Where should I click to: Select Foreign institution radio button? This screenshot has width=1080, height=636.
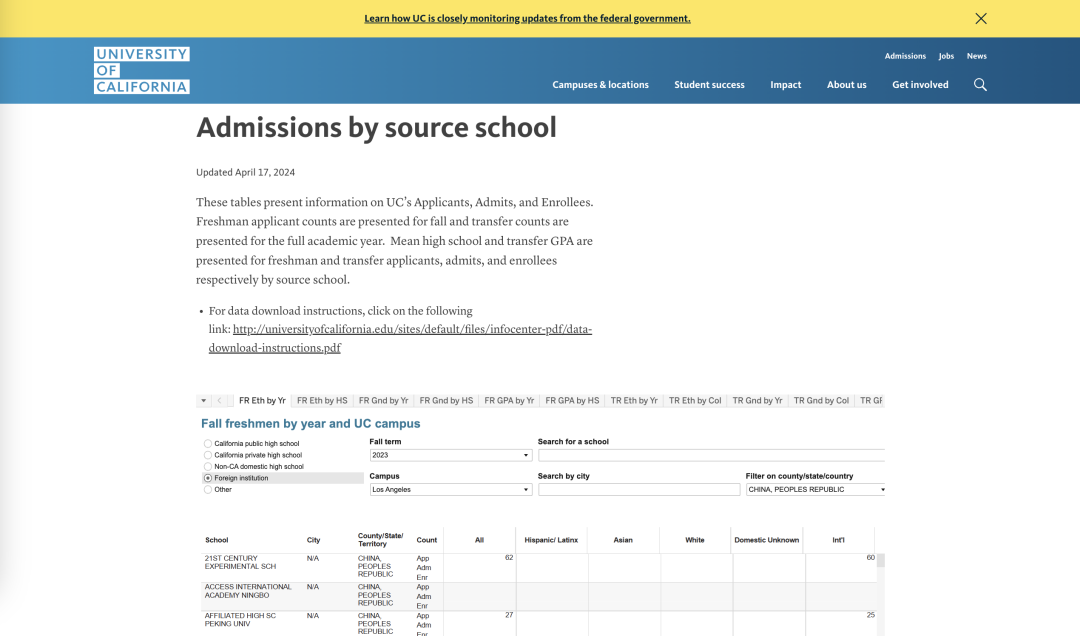point(207,478)
